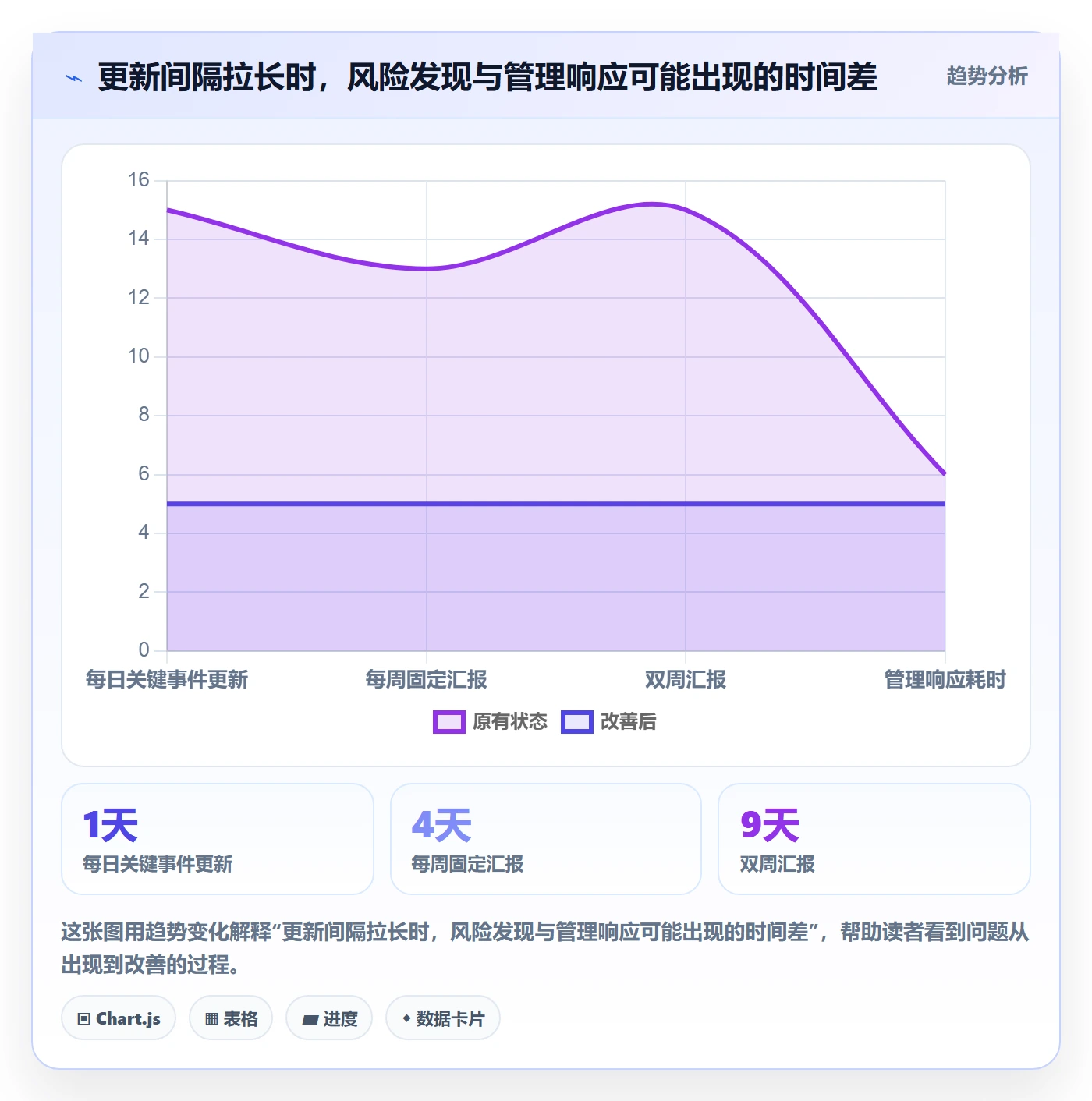Screen dimensions: 1092x1101
Task: Click the y-axis value 0
Action: 144,649
